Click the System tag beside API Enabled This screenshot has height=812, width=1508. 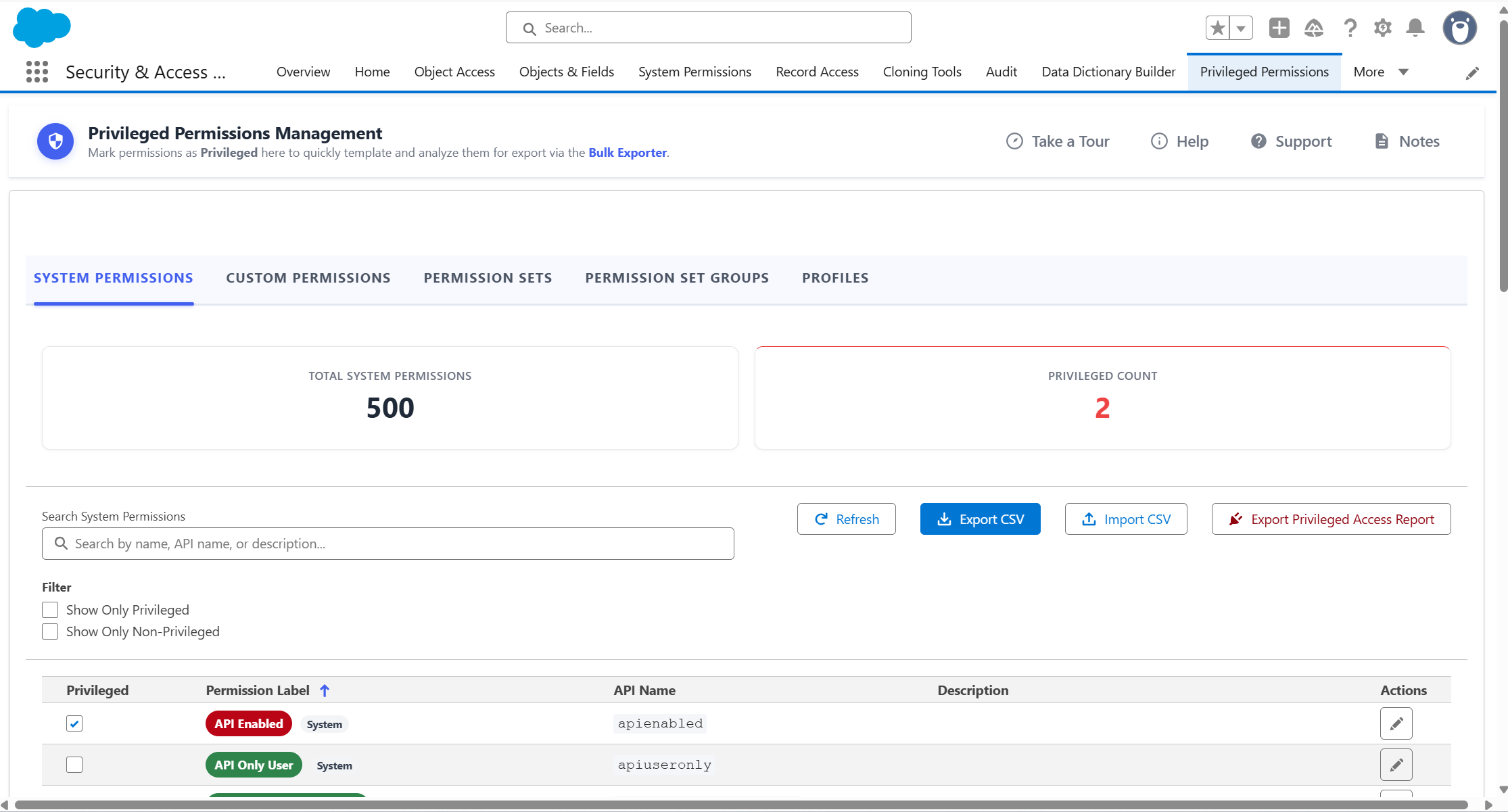325,725
